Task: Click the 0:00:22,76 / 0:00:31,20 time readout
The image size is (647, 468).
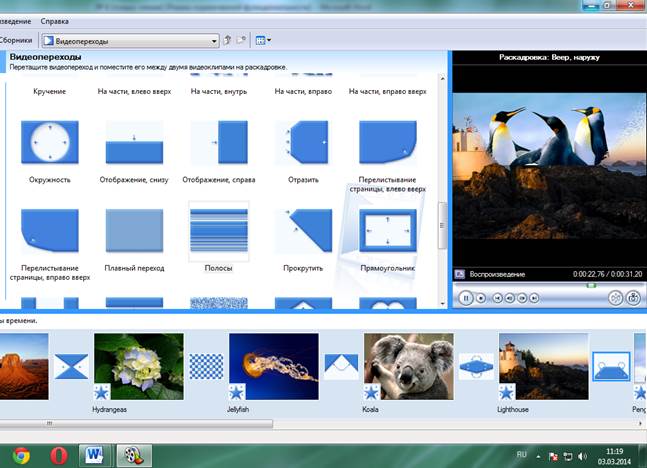Action: (x=607, y=274)
